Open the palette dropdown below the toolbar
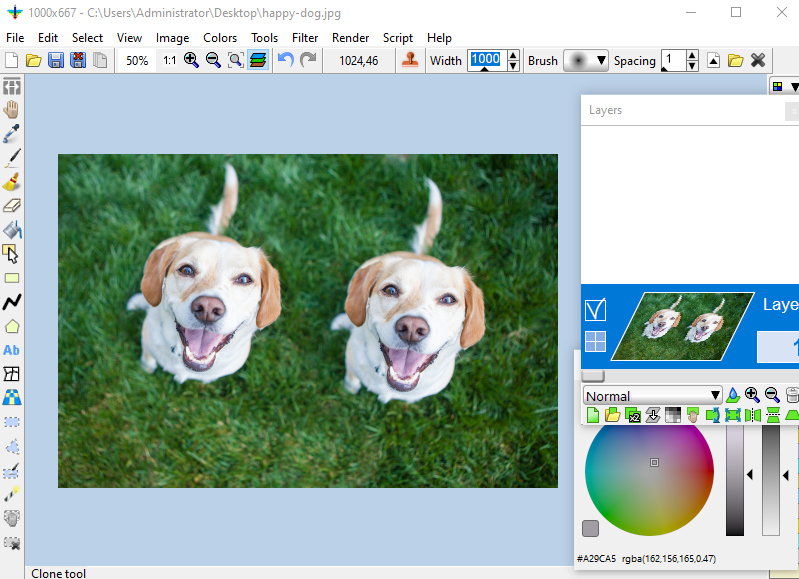 pos(784,87)
